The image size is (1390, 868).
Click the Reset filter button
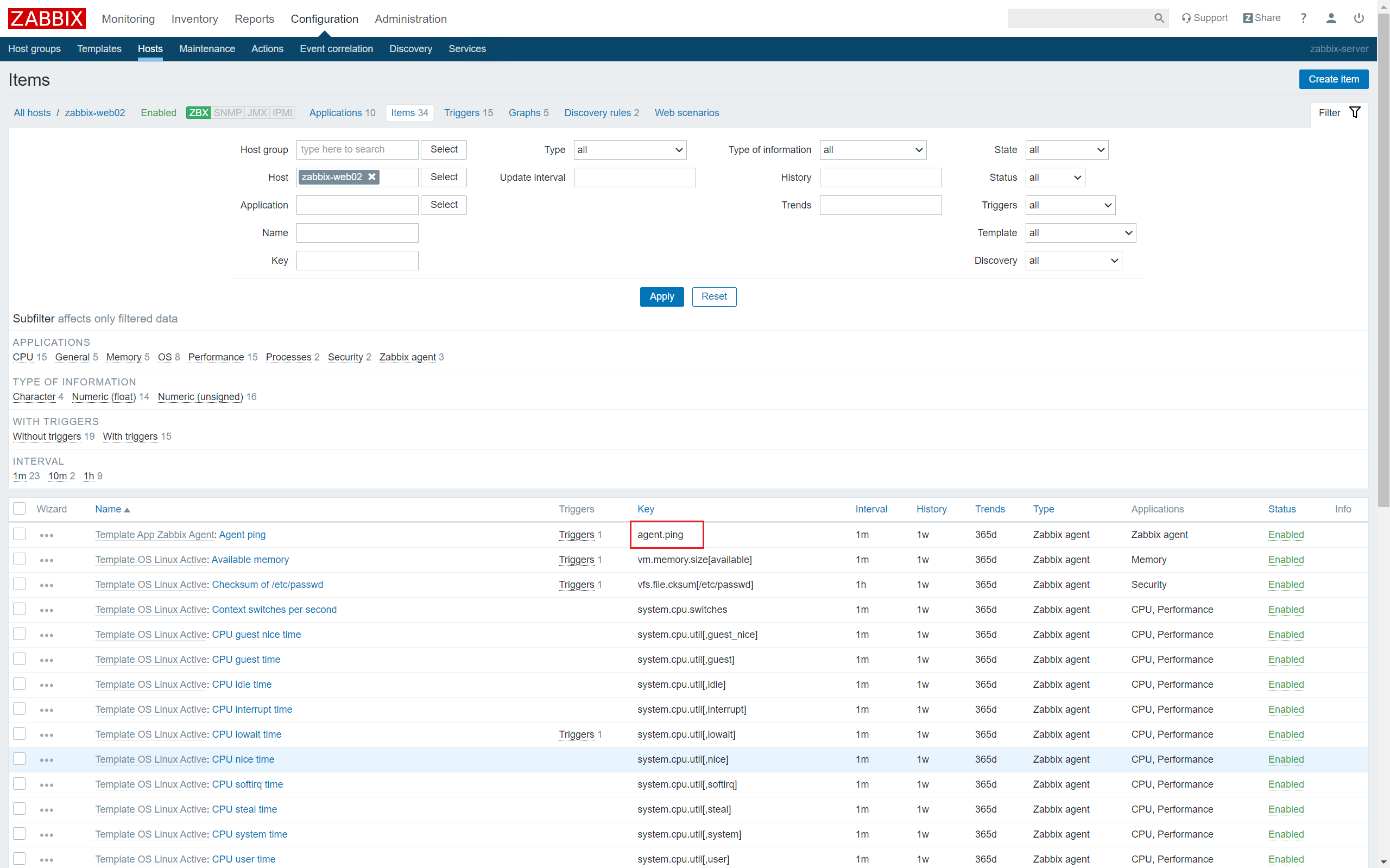713,297
